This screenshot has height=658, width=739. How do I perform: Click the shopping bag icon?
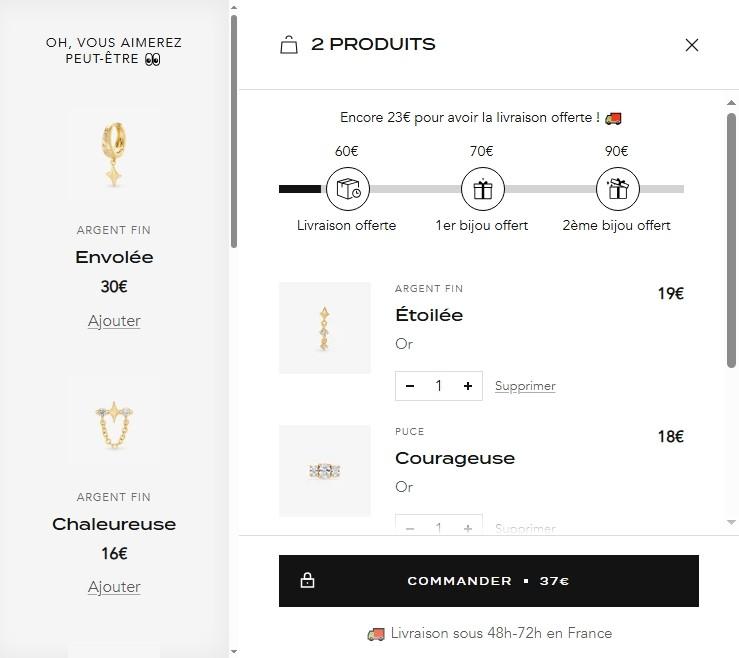click(x=289, y=45)
